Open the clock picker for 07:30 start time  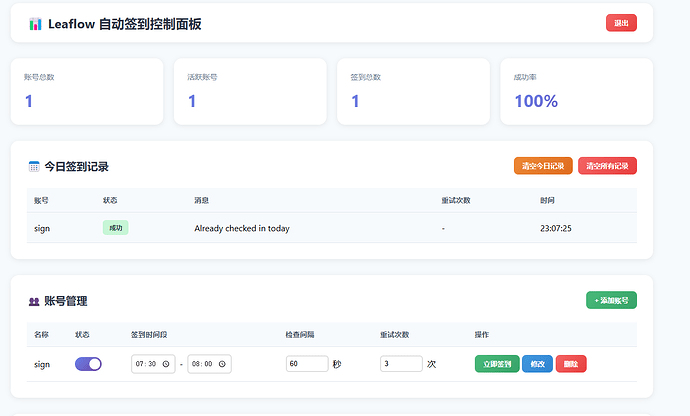coord(166,364)
